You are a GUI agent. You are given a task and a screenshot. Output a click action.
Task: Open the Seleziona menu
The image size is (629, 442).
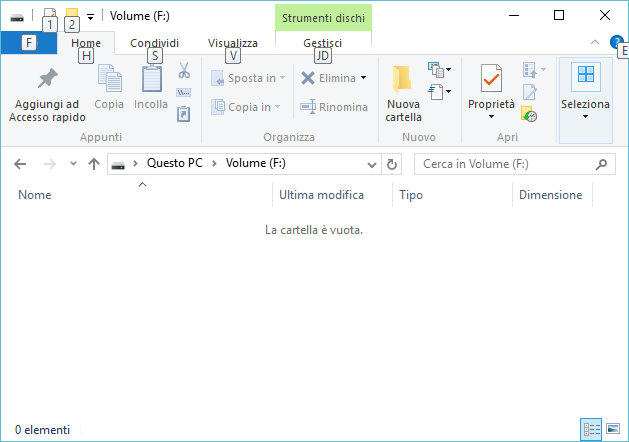[585, 100]
